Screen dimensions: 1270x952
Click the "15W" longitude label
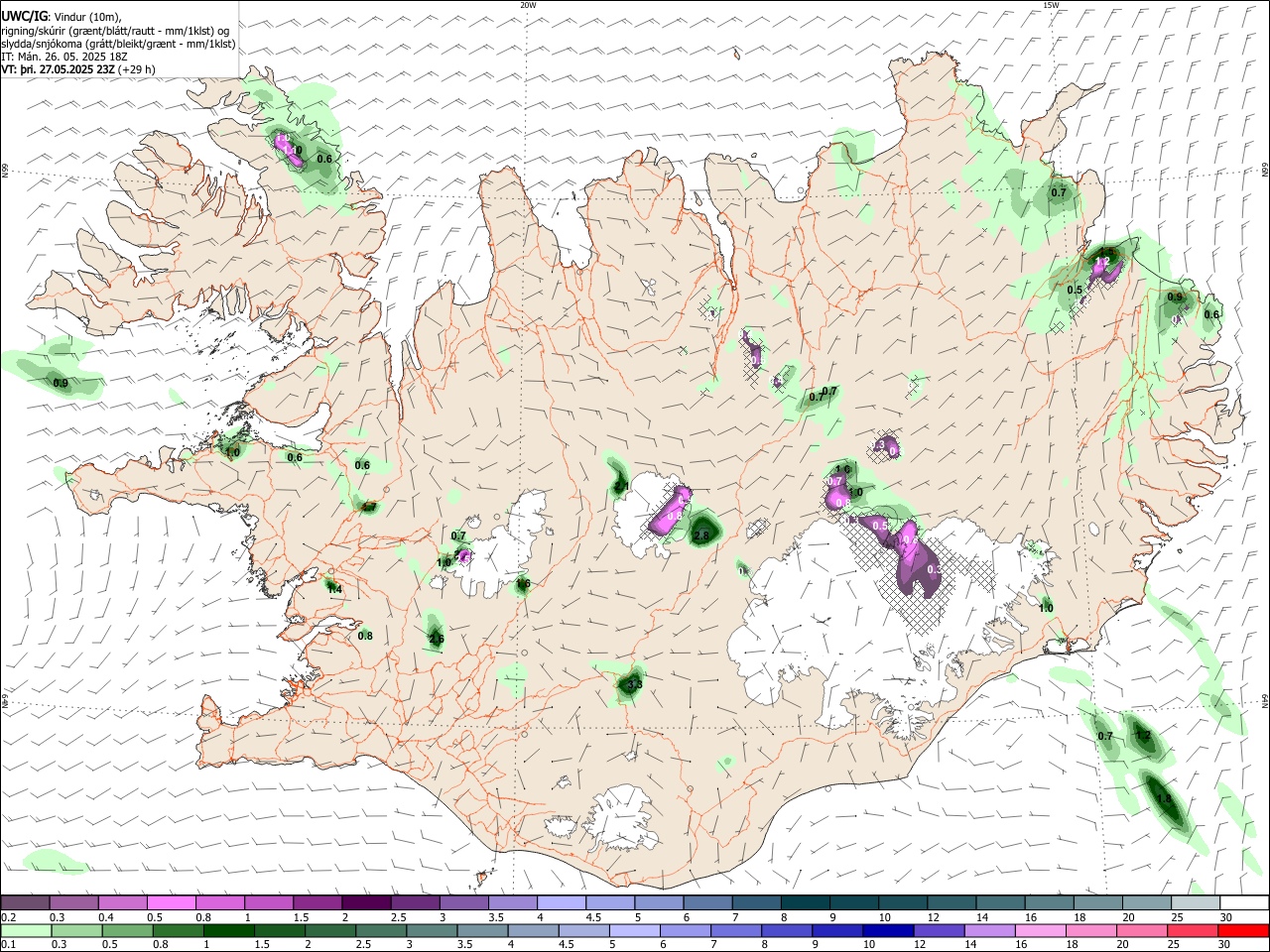pos(1051,5)
